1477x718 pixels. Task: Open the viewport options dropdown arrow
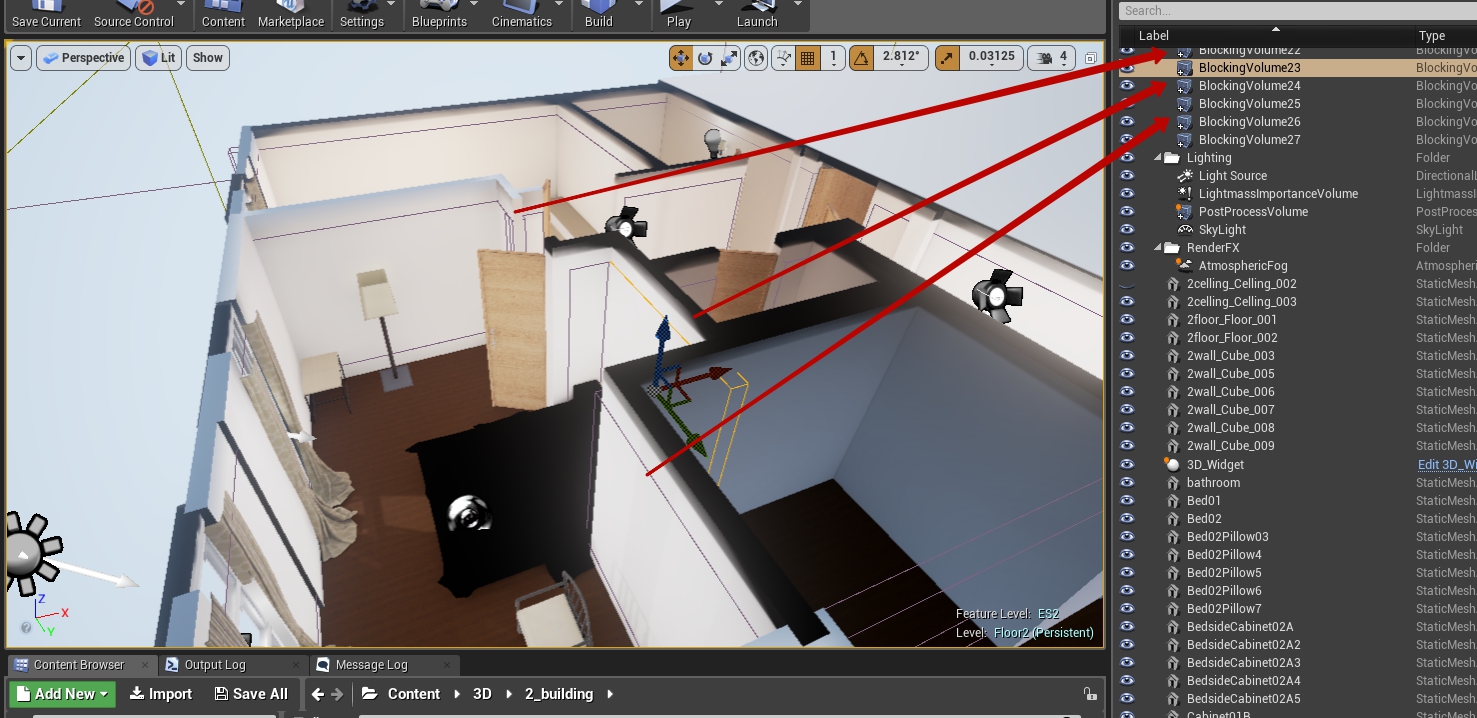pyautogui.click(x=21, y=58)
